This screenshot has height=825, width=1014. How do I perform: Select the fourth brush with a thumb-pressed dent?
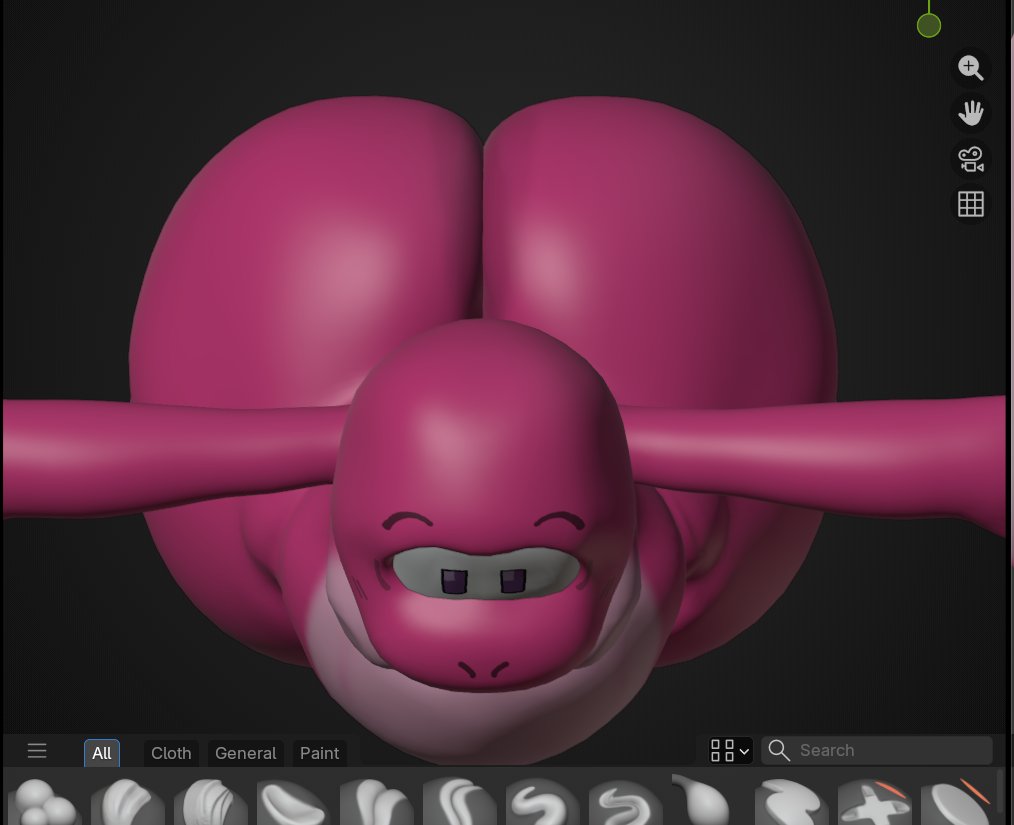[x=294, y=800]
